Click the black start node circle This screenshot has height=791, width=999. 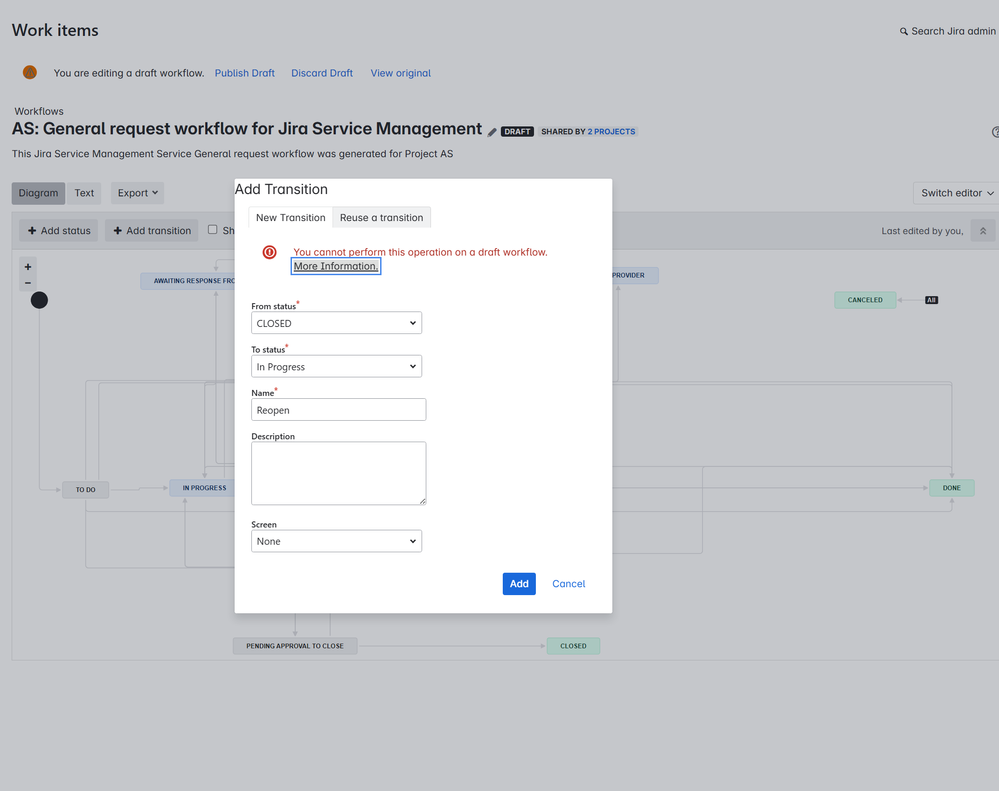[x=40, y=300]
